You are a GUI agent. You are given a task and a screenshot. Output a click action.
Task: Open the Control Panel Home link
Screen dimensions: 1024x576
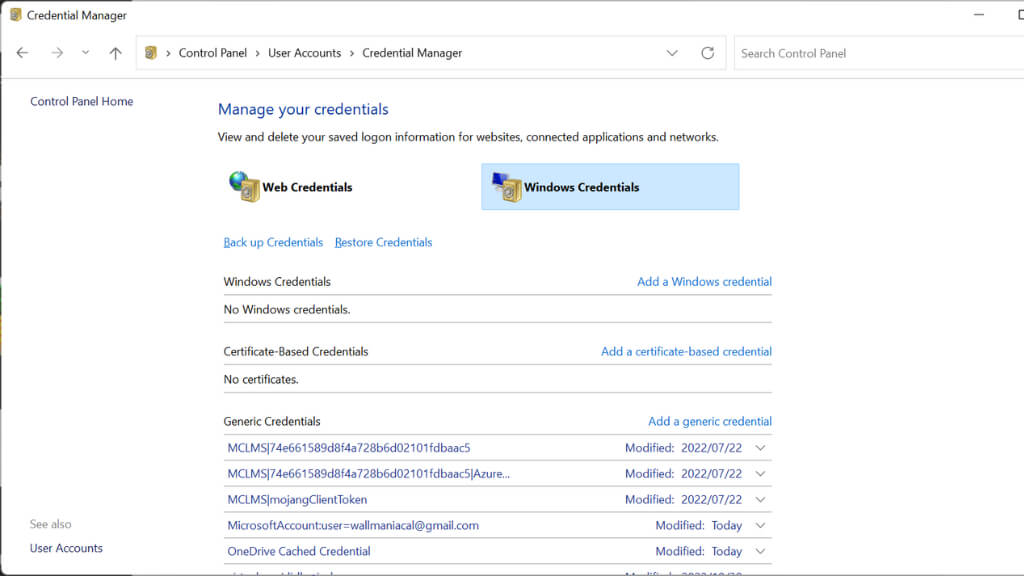[81, 101]
